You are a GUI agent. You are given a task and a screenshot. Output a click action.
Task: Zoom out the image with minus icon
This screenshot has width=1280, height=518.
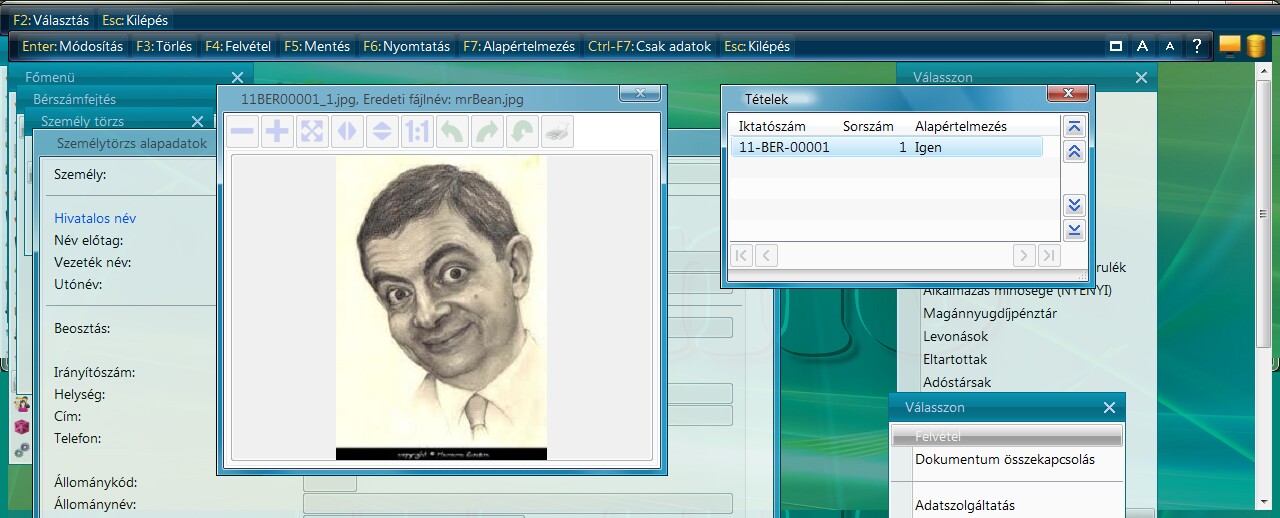[x=242, y=132]
